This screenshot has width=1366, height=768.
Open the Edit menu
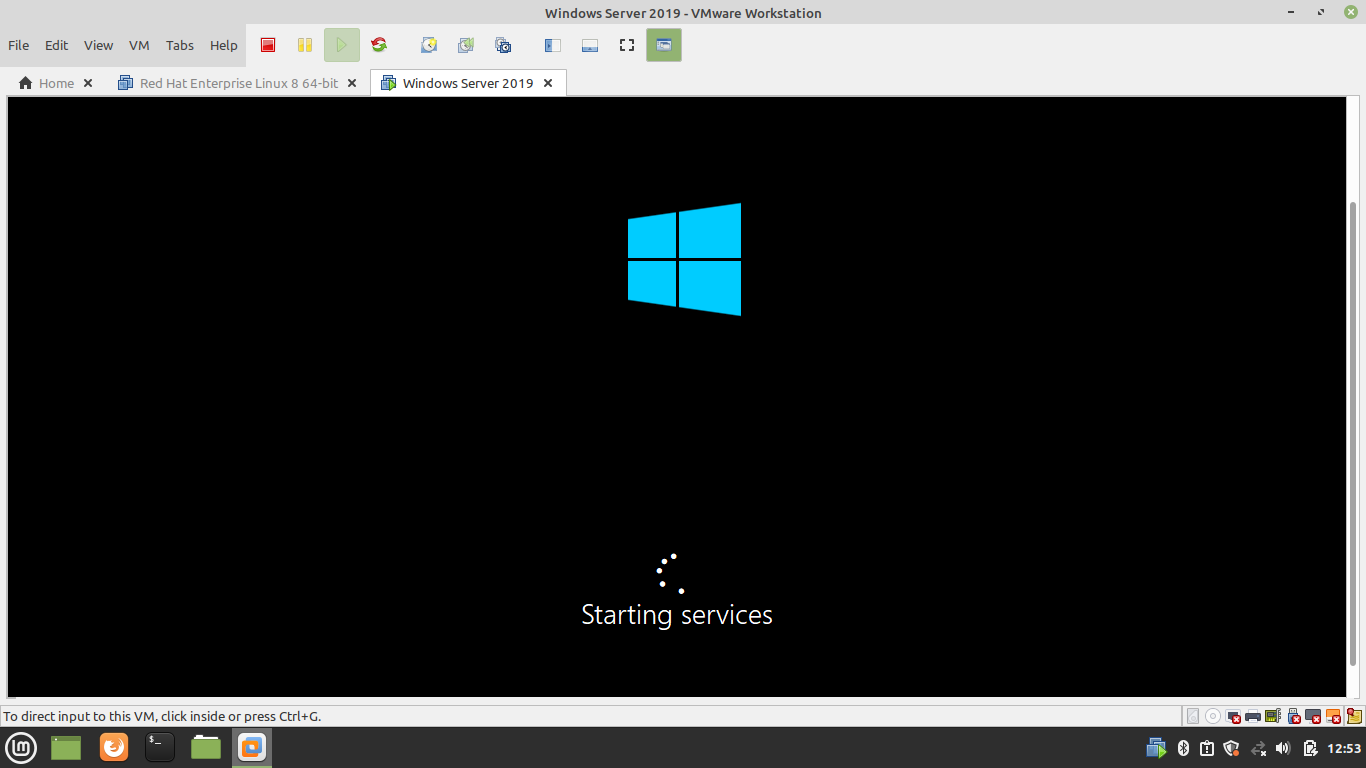pos(57,45)
